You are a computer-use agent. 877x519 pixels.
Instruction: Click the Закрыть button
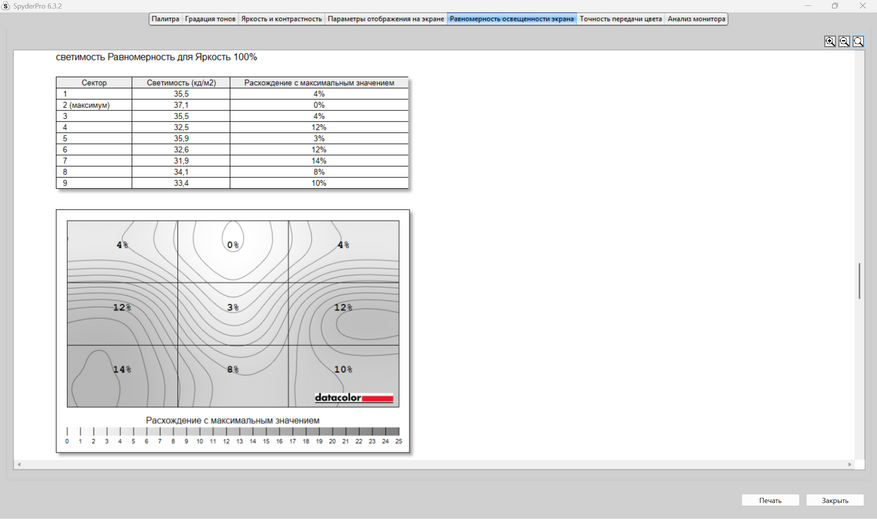tap(835, 501)
